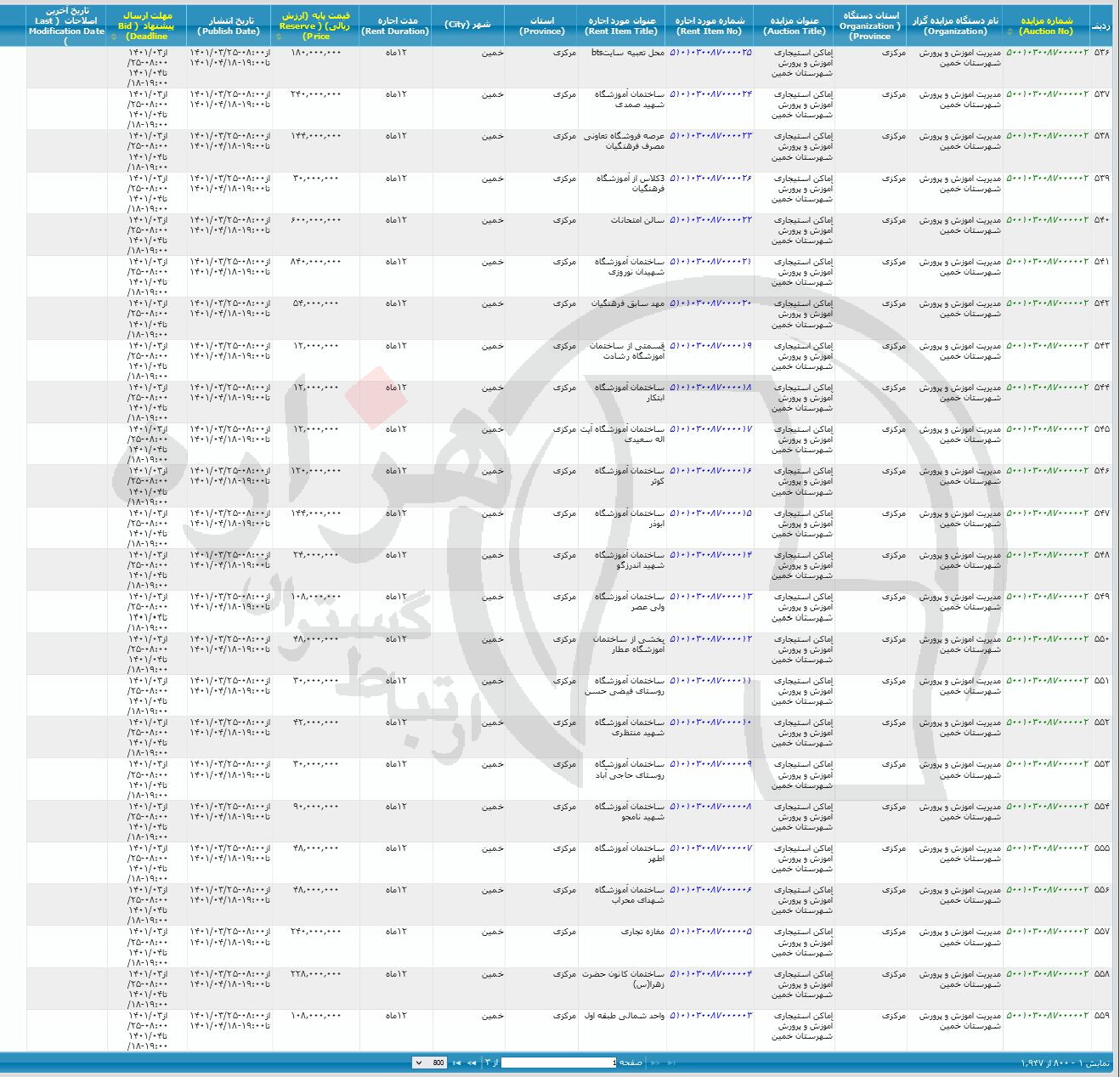Screen dimensions: 1120x1077
Task: Open rent item number link in row 540
Action: point(710,220)
